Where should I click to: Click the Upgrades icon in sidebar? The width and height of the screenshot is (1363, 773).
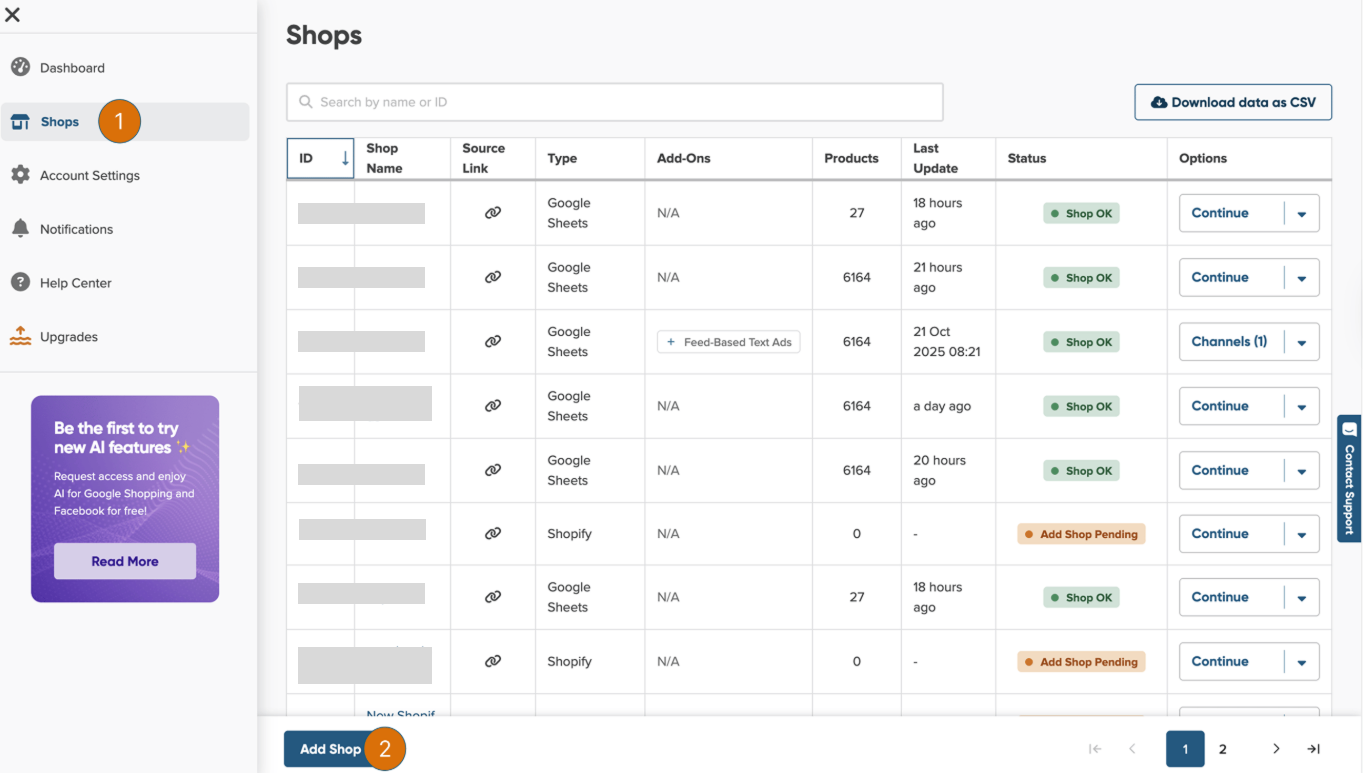(20, 337)
